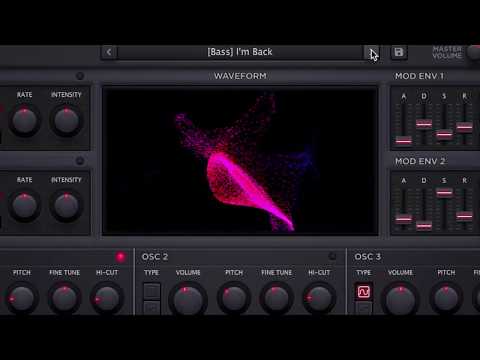
Task: Click the Mod Env 2 Attack slider
Action: (403, 219)
